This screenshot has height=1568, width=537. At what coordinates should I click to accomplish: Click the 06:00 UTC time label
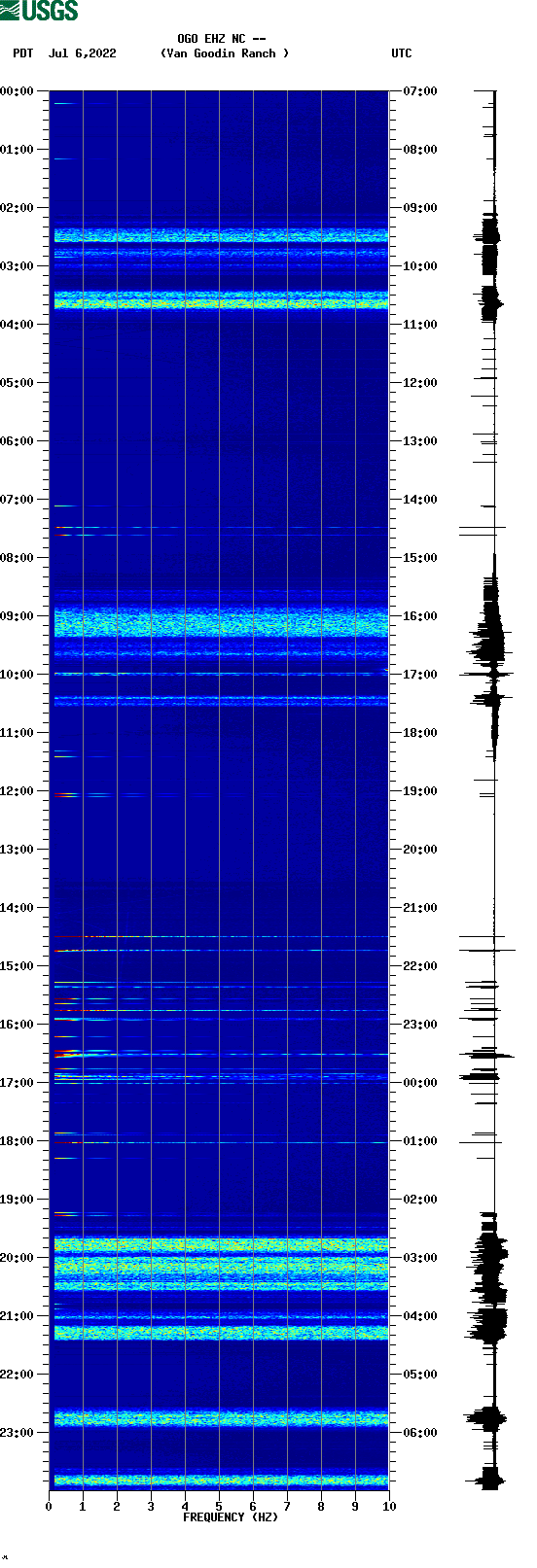tap(420, 1433)
